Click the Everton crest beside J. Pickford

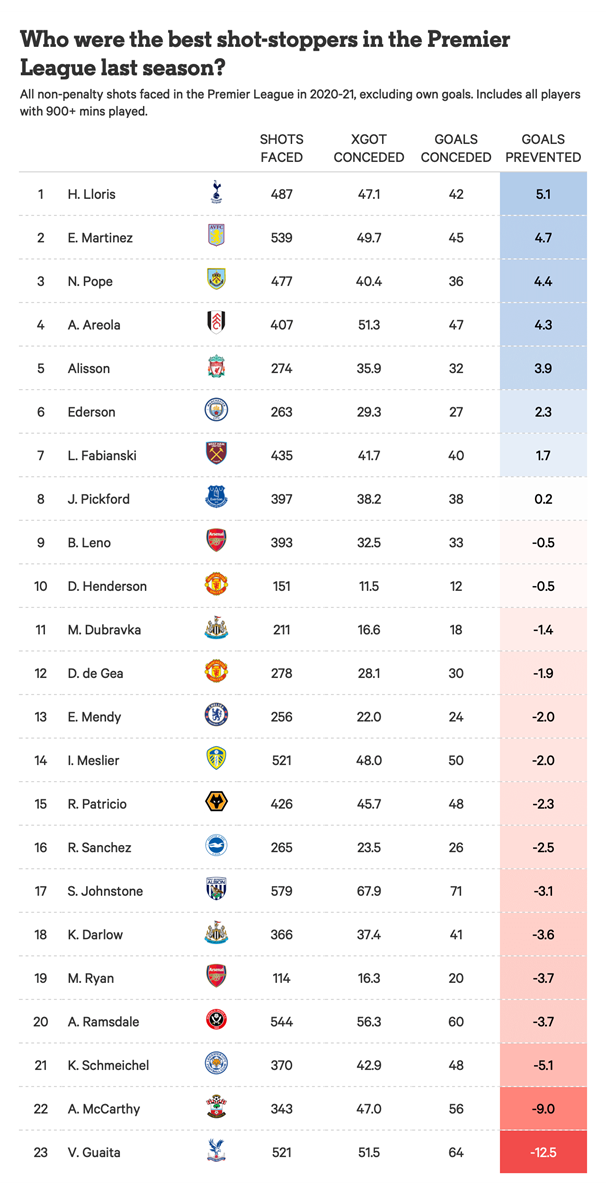pos(216,498)
